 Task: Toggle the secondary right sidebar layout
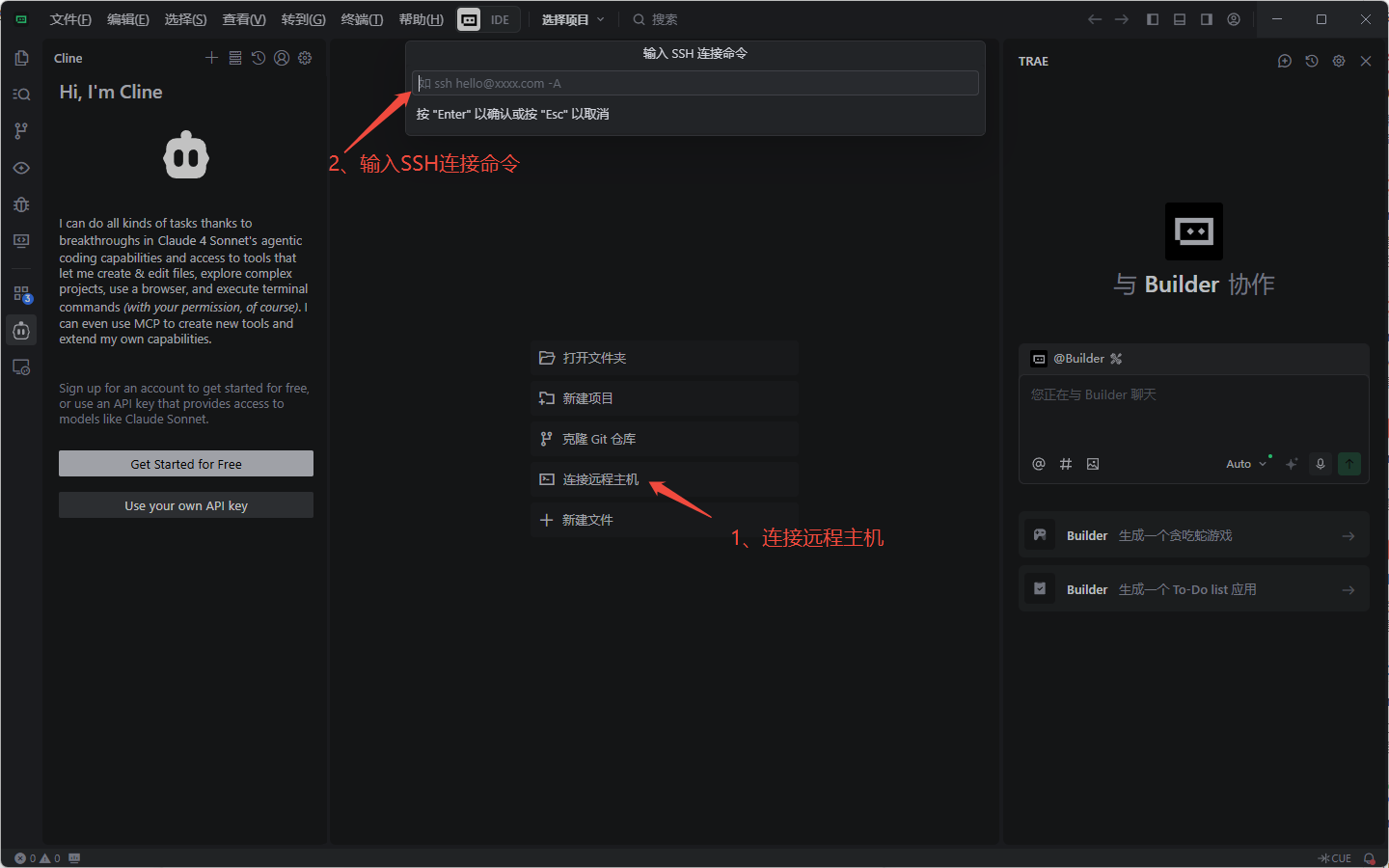click(x=1207, y=19)
